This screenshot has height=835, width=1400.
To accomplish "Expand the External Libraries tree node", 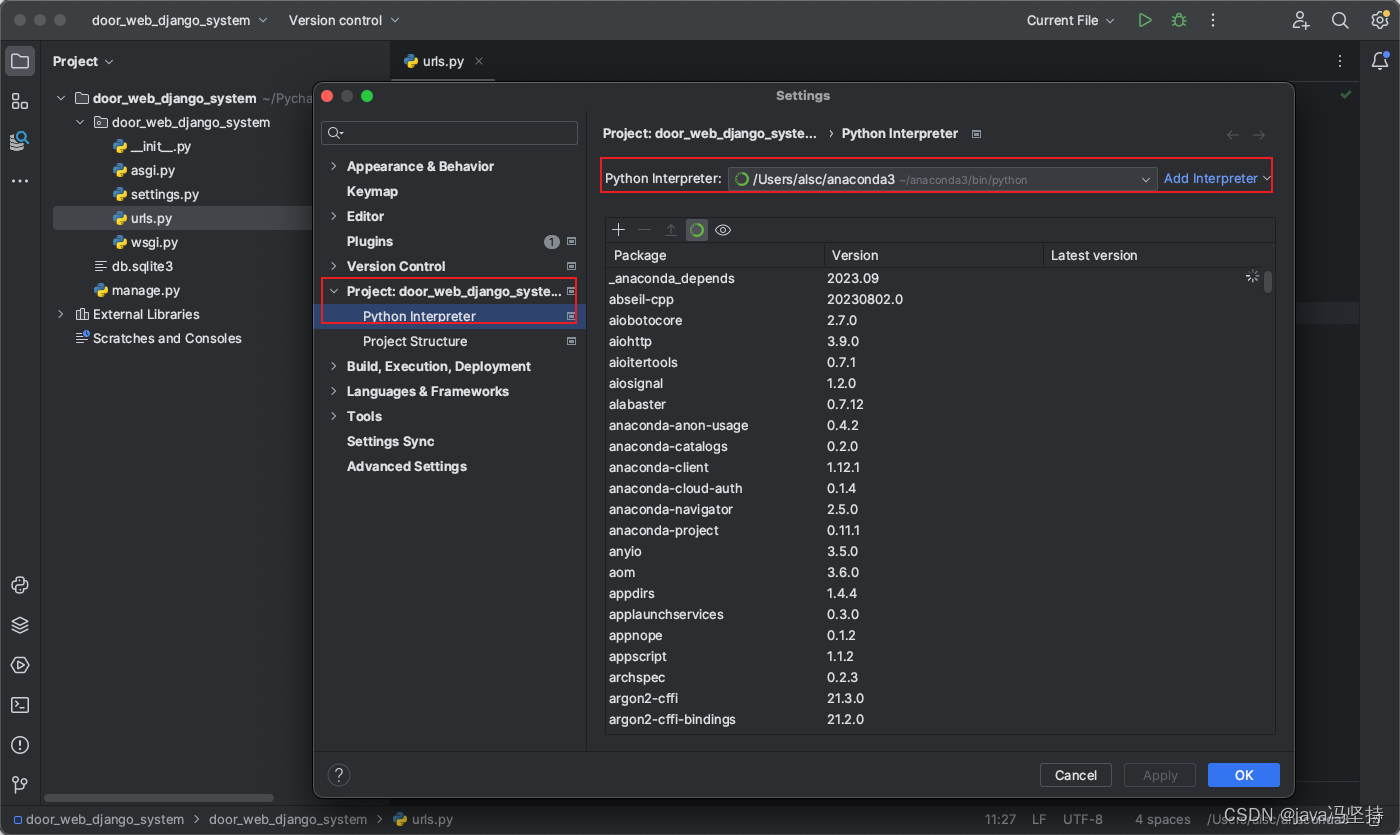I will pos(61,314).
